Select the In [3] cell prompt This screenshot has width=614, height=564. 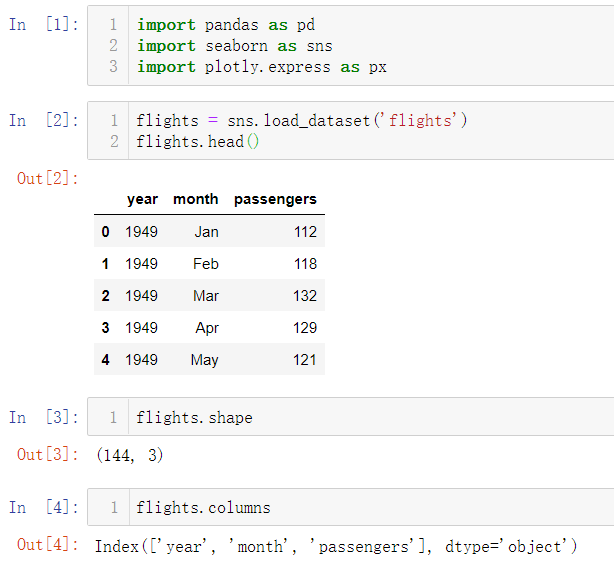[x=44, y=417]
